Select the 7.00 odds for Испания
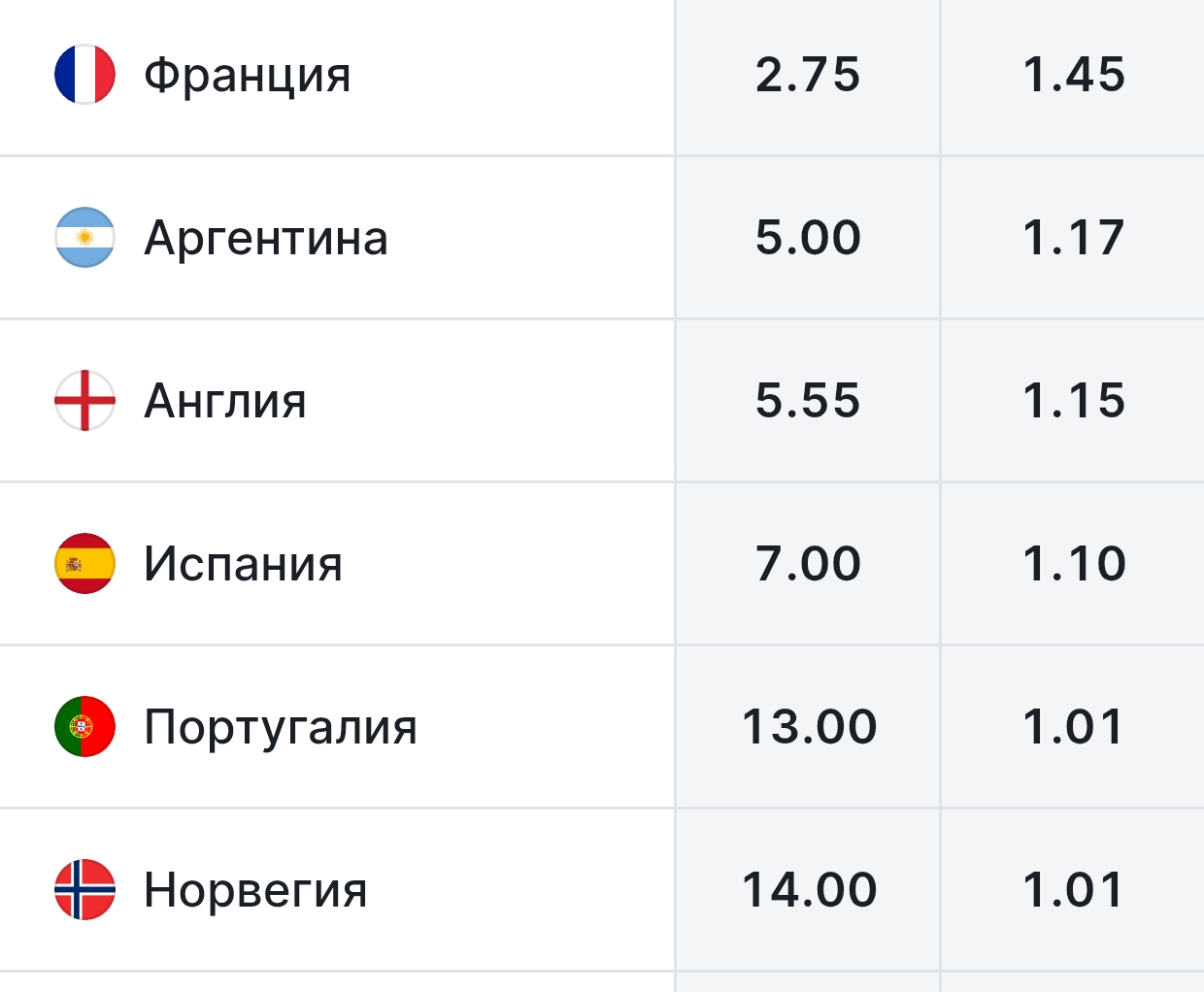Viewport: 1204px width, 992px height. point(808,564)
